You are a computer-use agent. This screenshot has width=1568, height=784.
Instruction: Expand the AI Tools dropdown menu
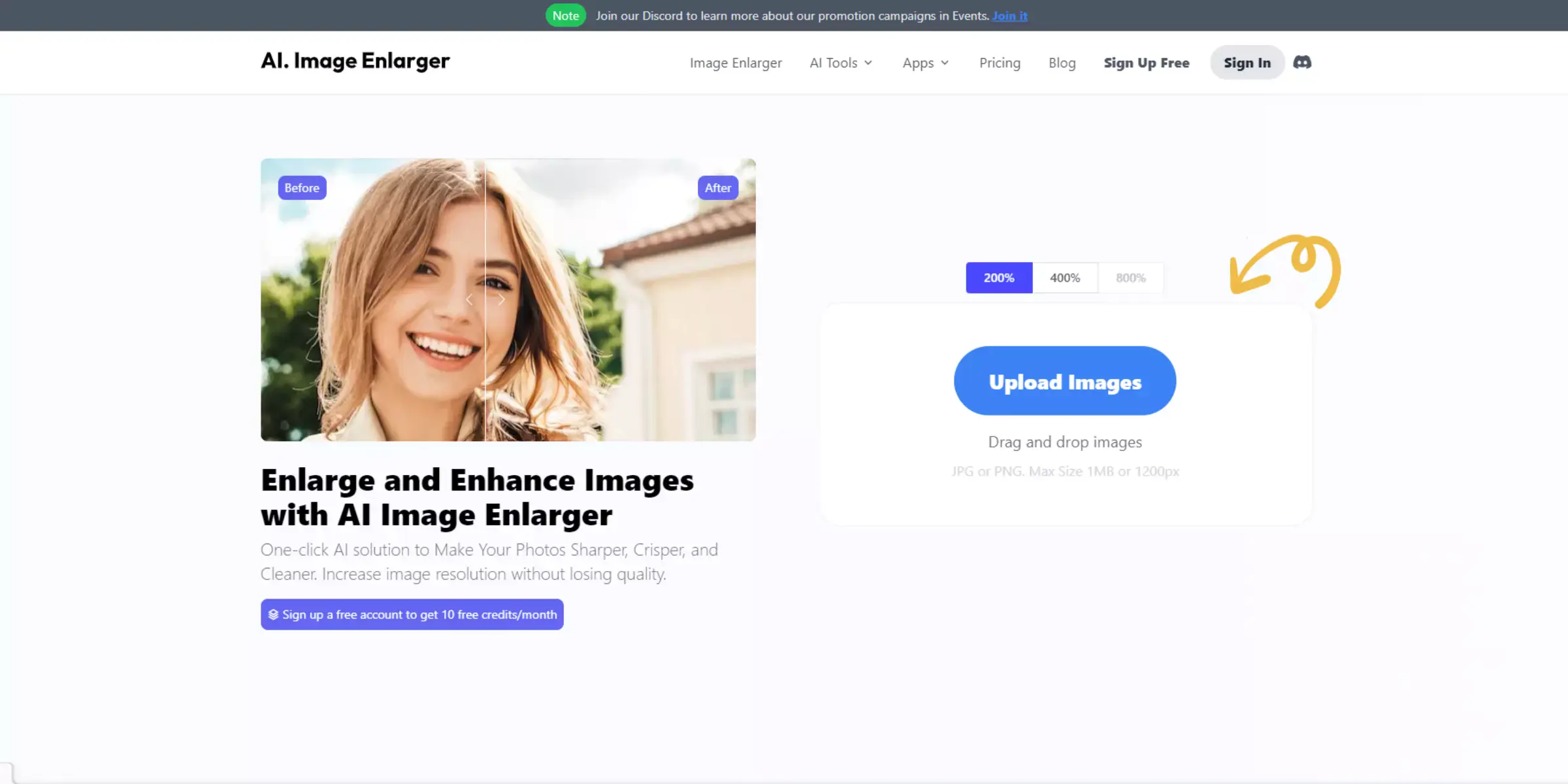pyautogui.click(x=840, y=62)
